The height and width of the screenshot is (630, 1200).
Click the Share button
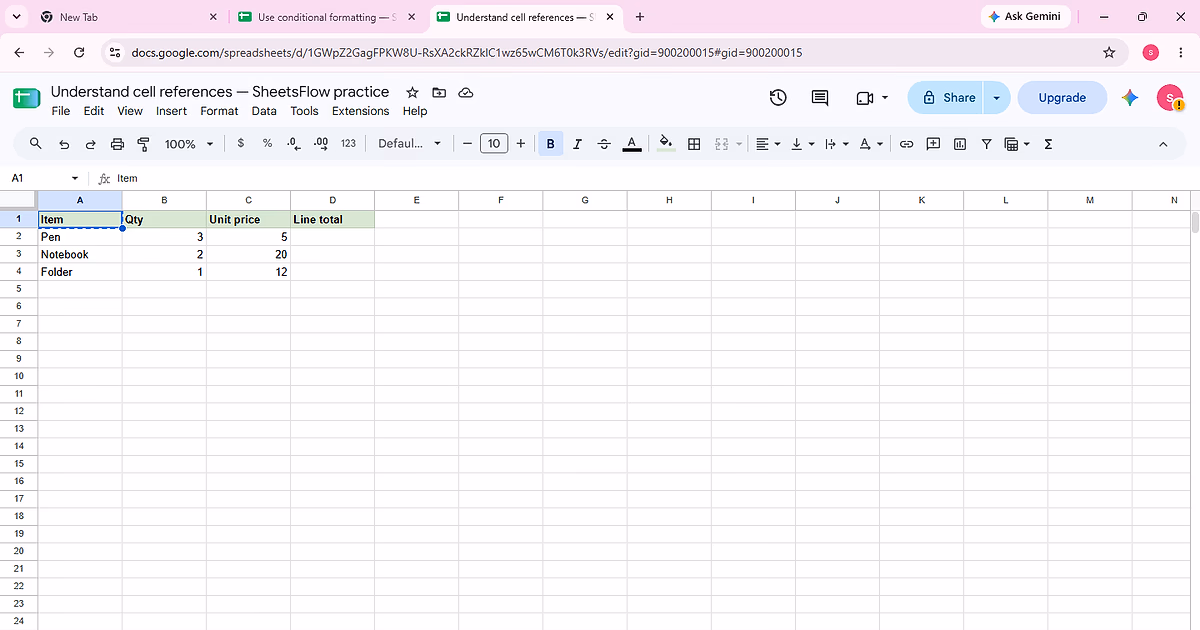tap(946, 97)
